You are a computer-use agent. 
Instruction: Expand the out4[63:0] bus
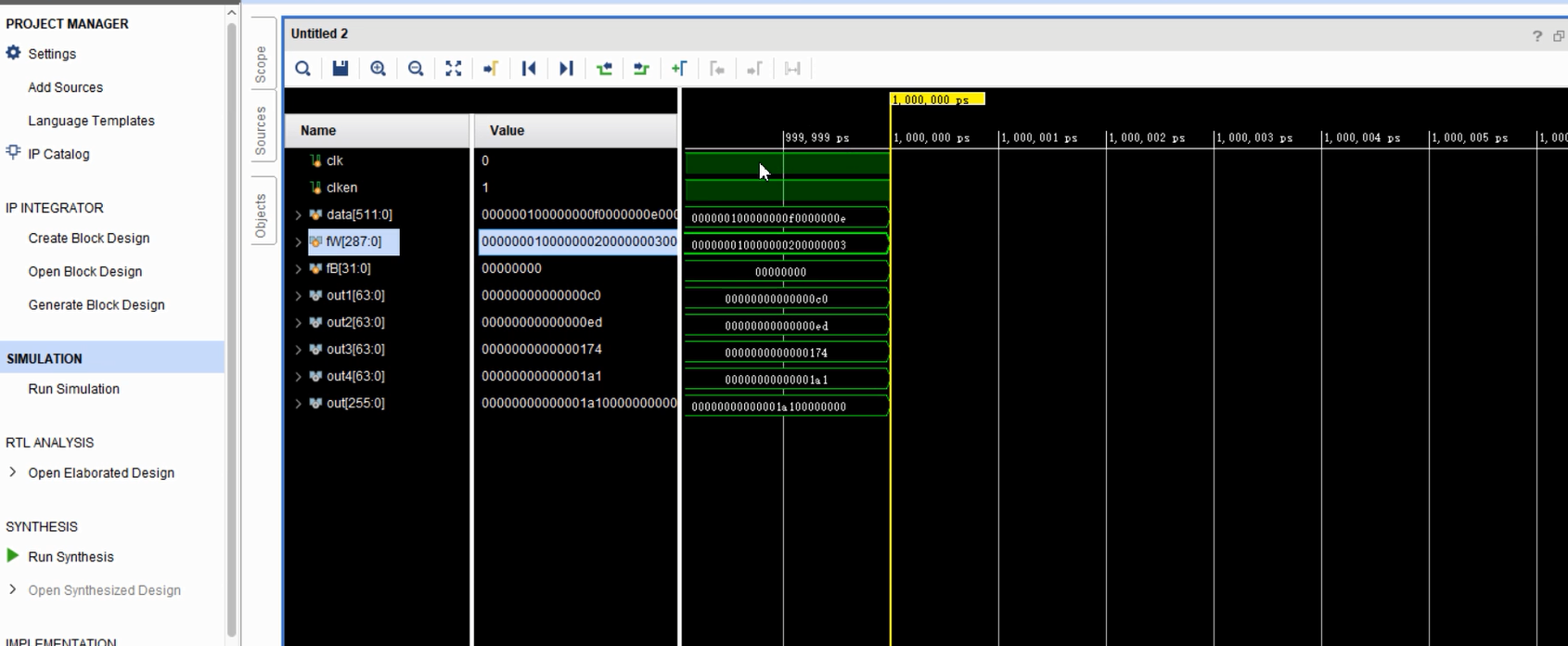point(298,376)
